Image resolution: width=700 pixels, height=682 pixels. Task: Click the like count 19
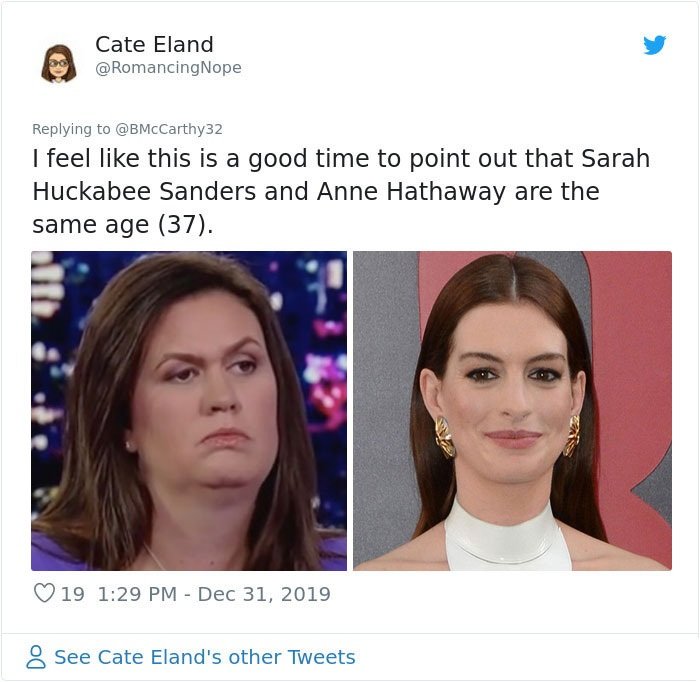click(72, 594)
